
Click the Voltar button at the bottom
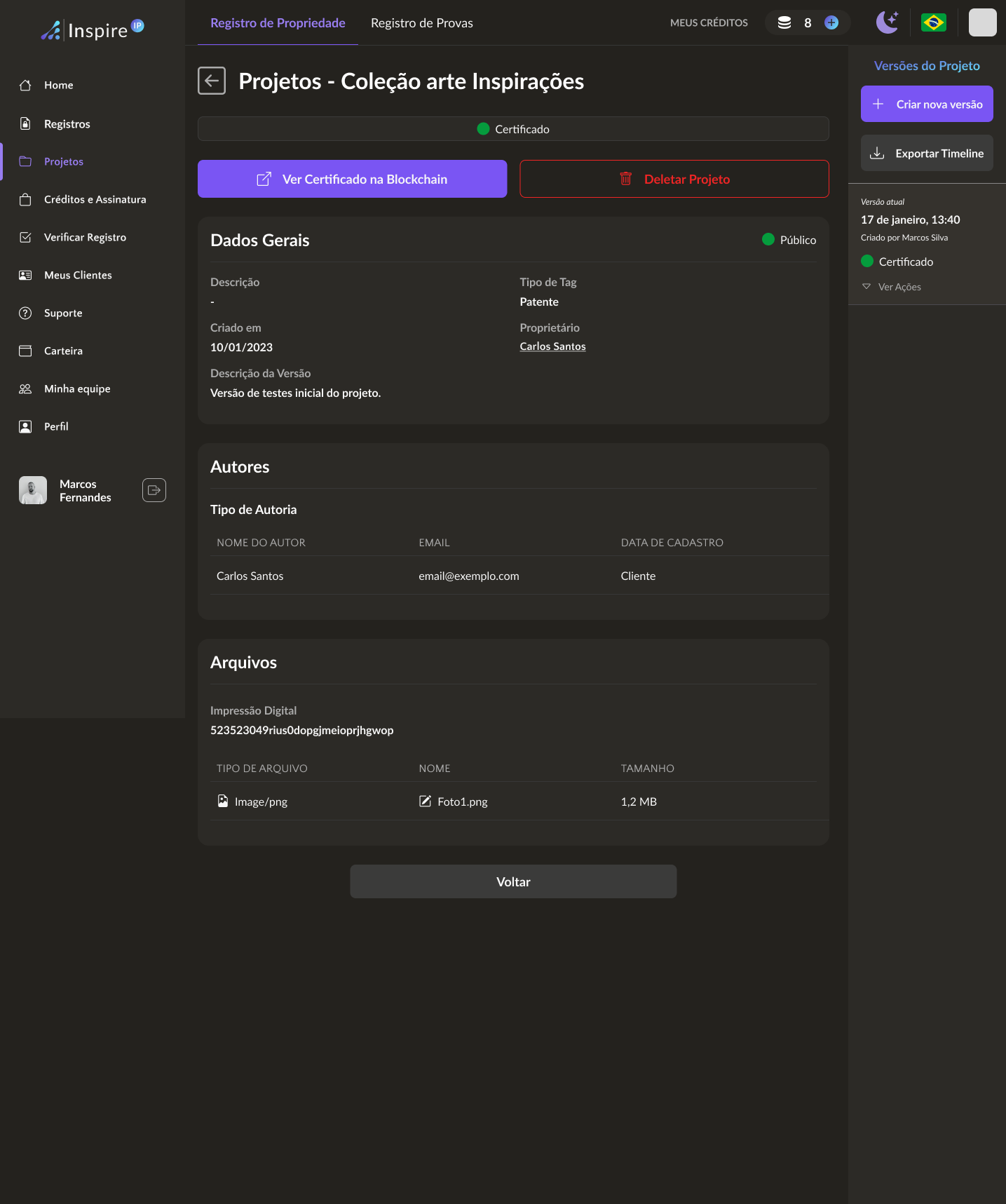click(513, 881)
